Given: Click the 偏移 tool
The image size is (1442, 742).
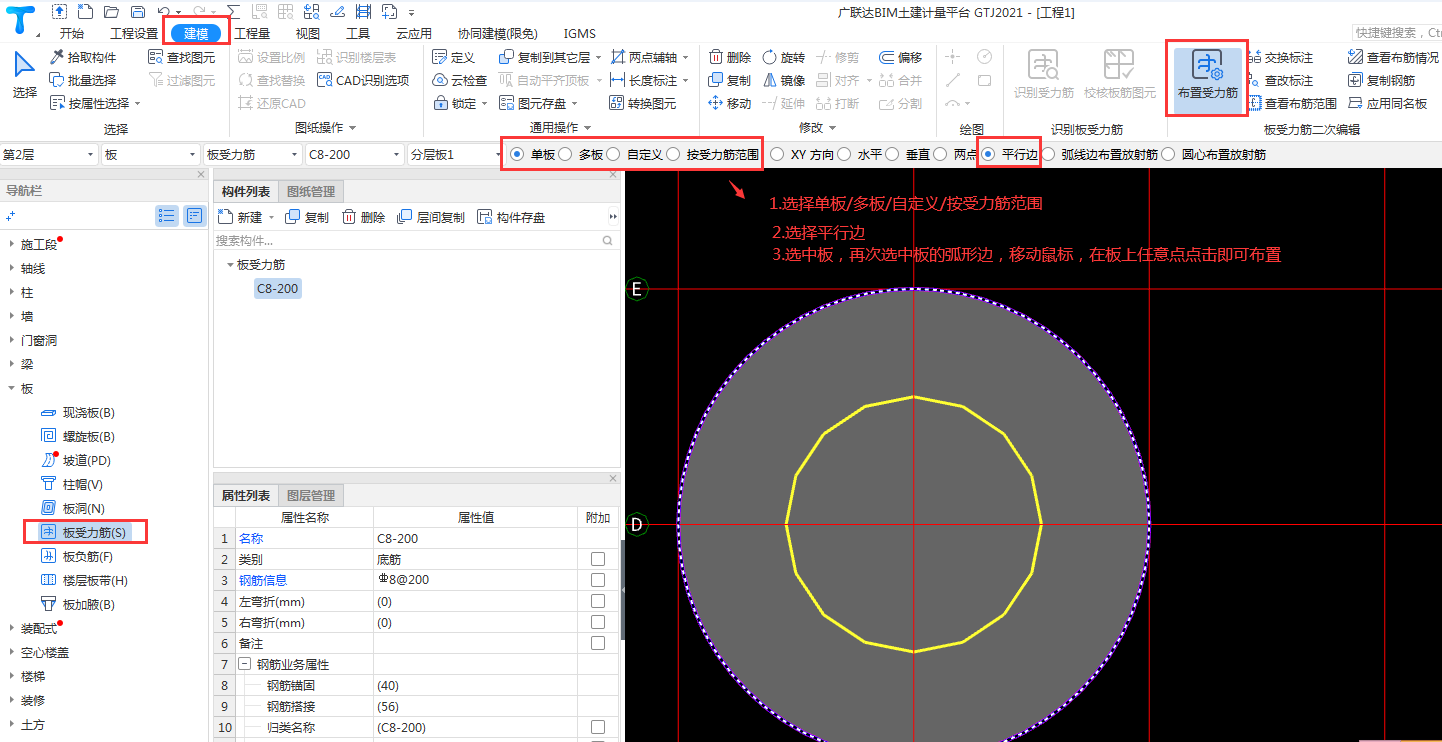Looking at the screenshot, I should coord(900,57).
